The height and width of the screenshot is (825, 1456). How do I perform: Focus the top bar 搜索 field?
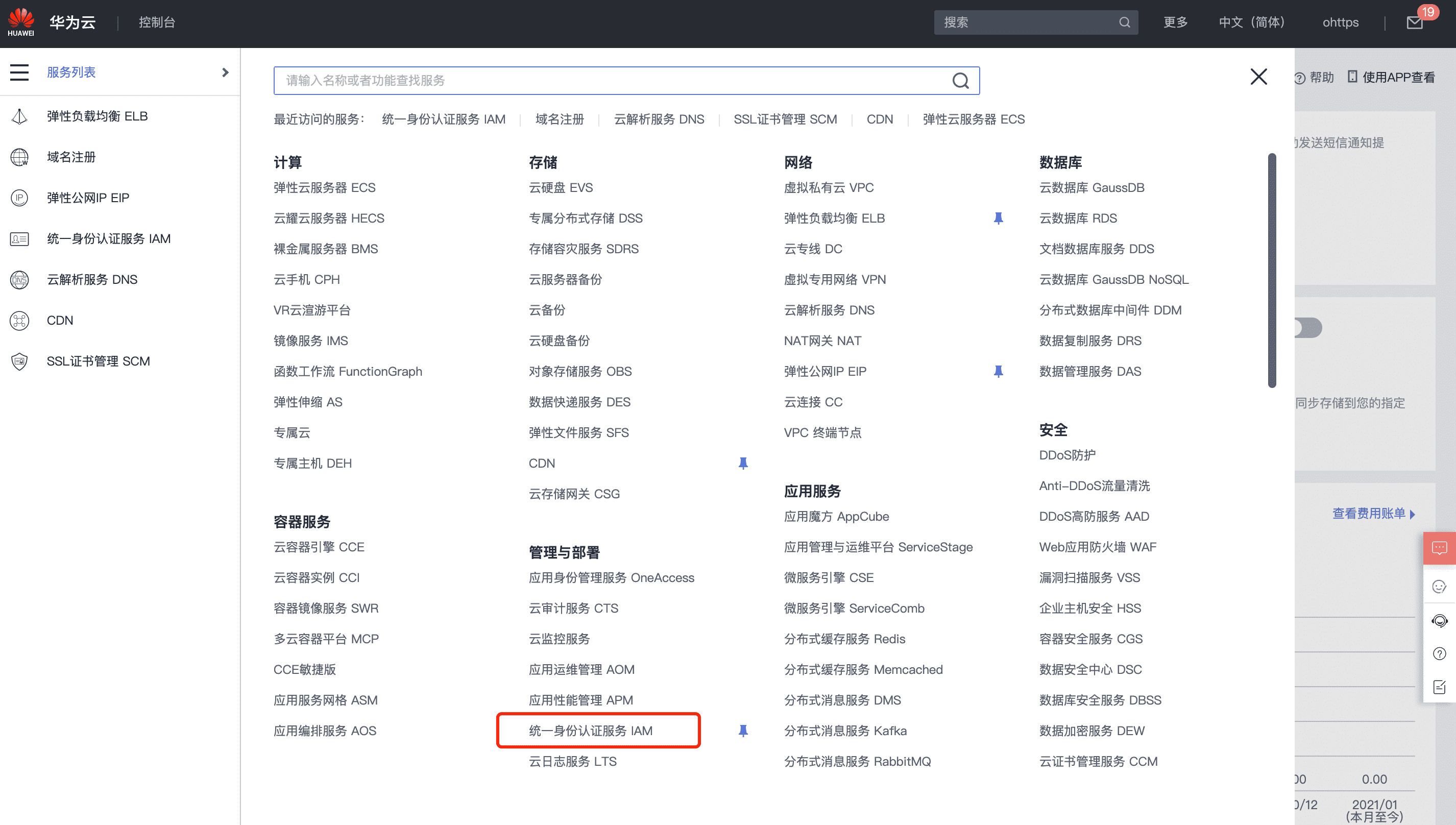click(1036, 22)
